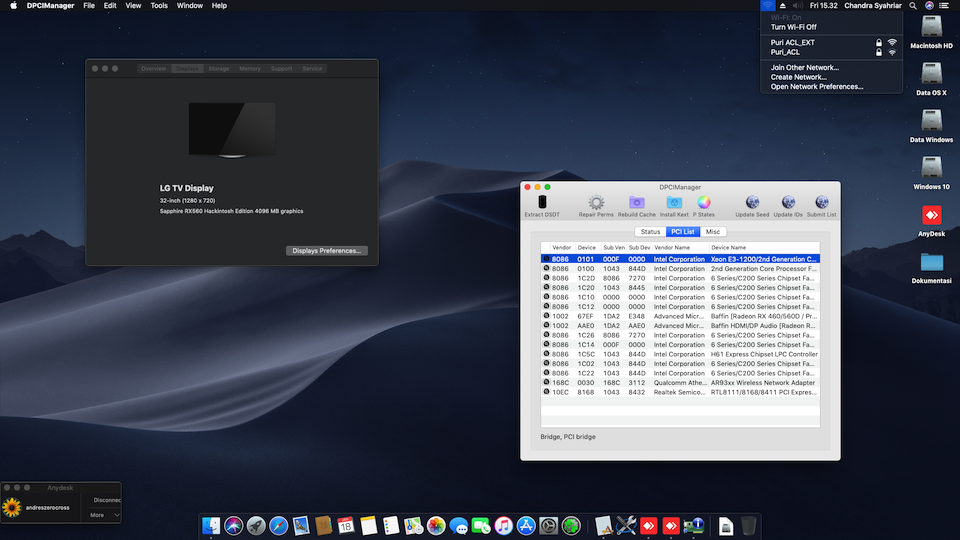The width and height of the screenshot is (960, 540).
Task: Sort by the Device Name column header
Action: click(x=763, y=247)
